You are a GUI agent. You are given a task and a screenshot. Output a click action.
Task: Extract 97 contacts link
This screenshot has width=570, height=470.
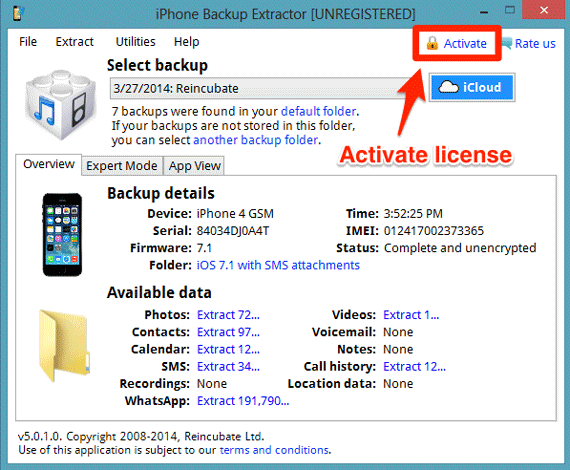coord(228,332)
